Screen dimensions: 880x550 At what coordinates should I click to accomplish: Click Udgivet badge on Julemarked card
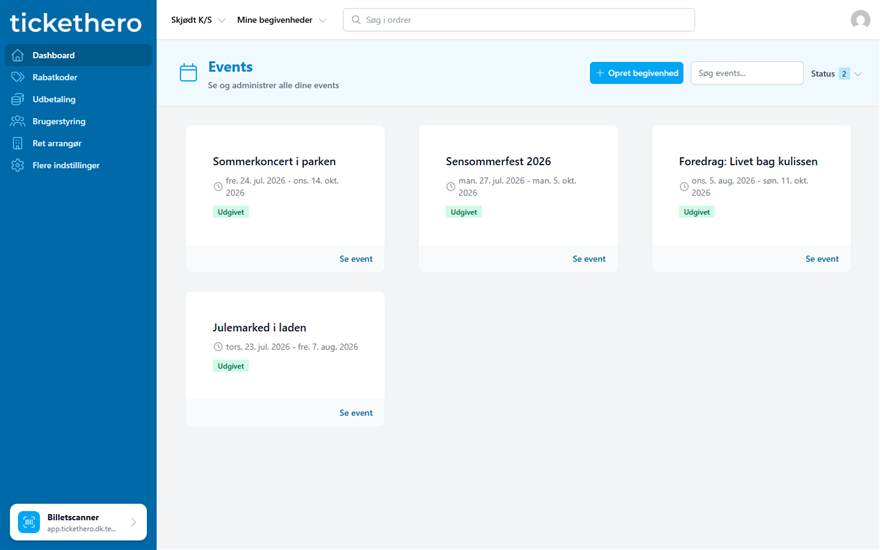tap(231, 366)
